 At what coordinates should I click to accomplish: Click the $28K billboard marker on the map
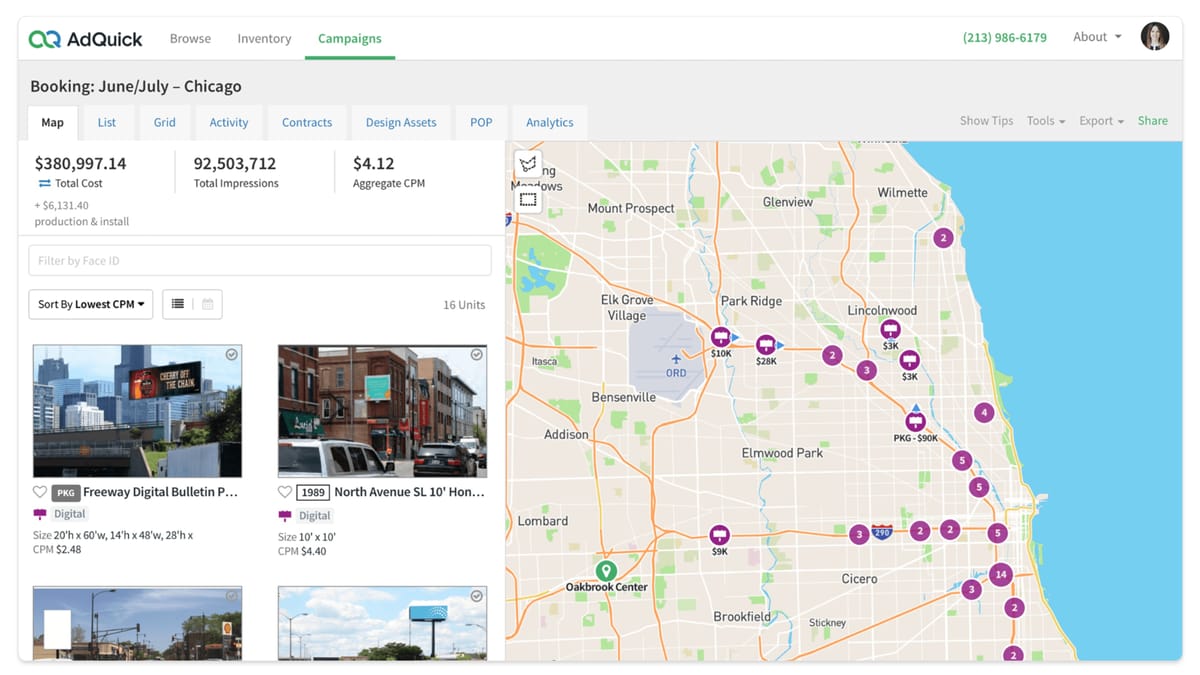tap(766, 345)
